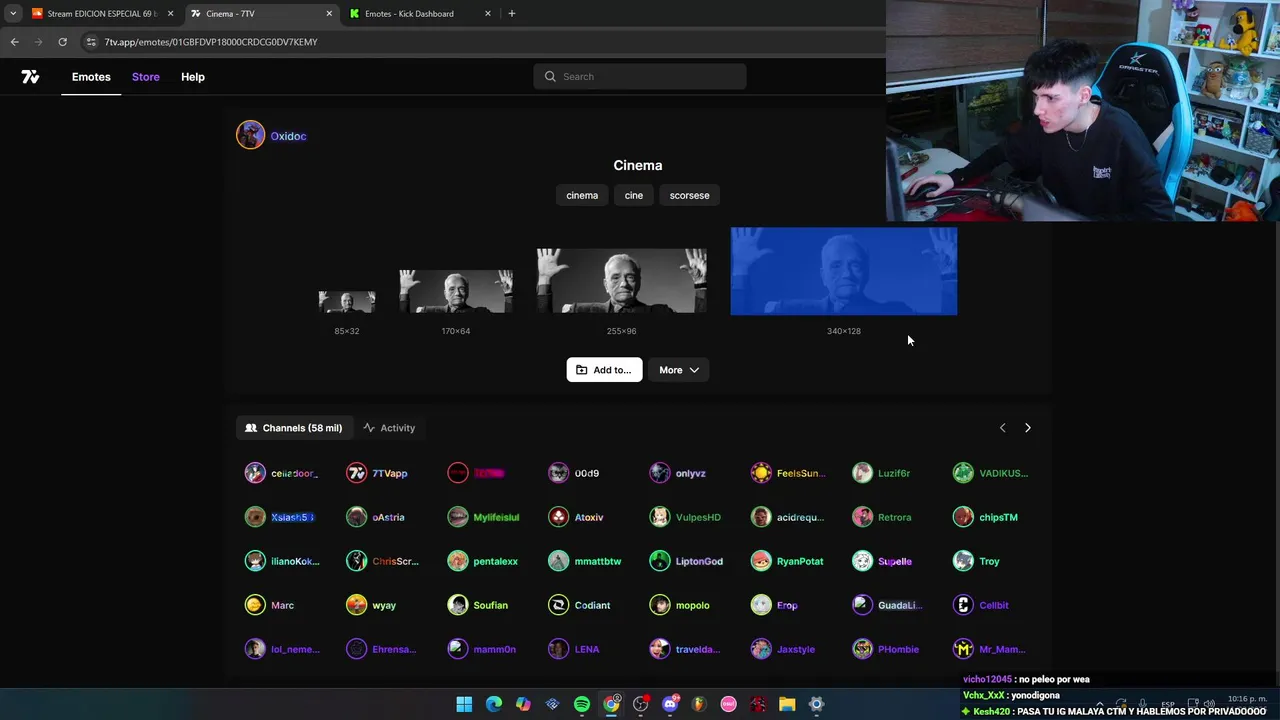Image resolution: width=1280 pixels, height=720 pixels.
Task: Click the 7TV logo icon
Action: (30, 77)
